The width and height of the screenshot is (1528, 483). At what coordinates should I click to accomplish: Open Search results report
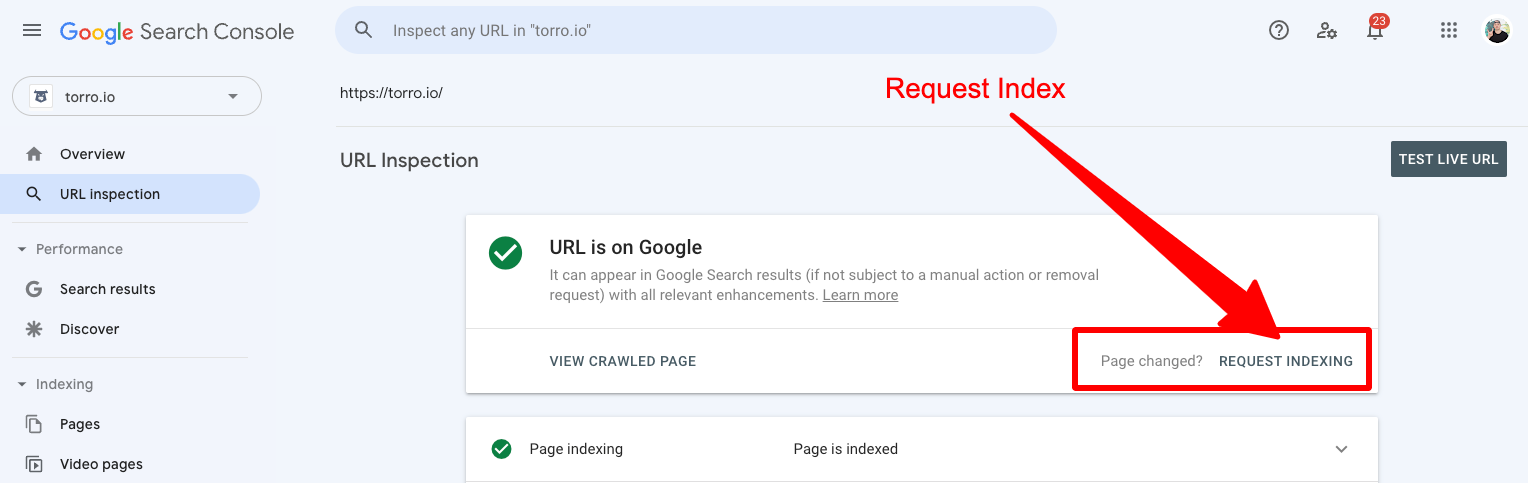coord(107,289)
